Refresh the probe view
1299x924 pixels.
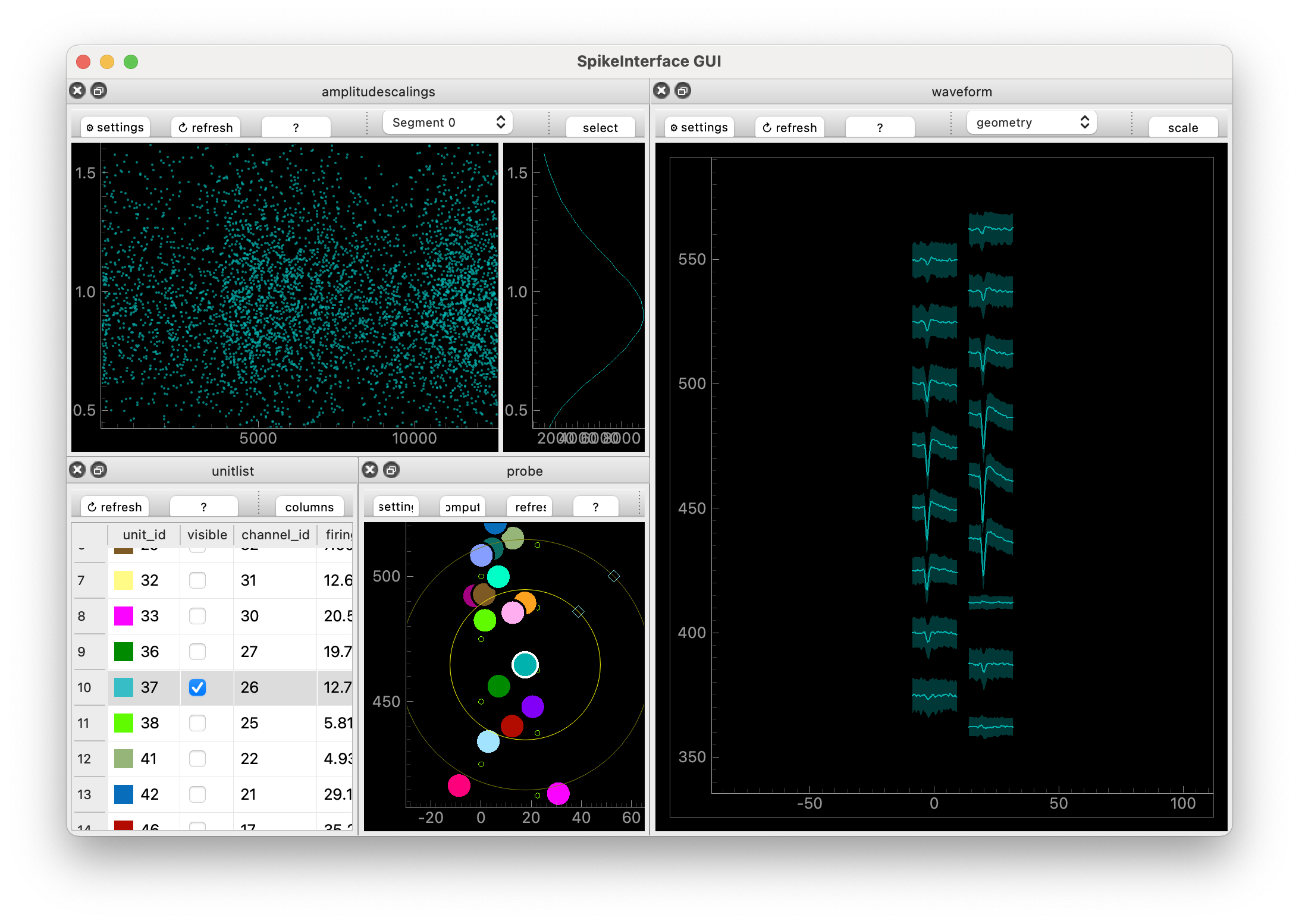pyautogui.click(x=529, y=507)
